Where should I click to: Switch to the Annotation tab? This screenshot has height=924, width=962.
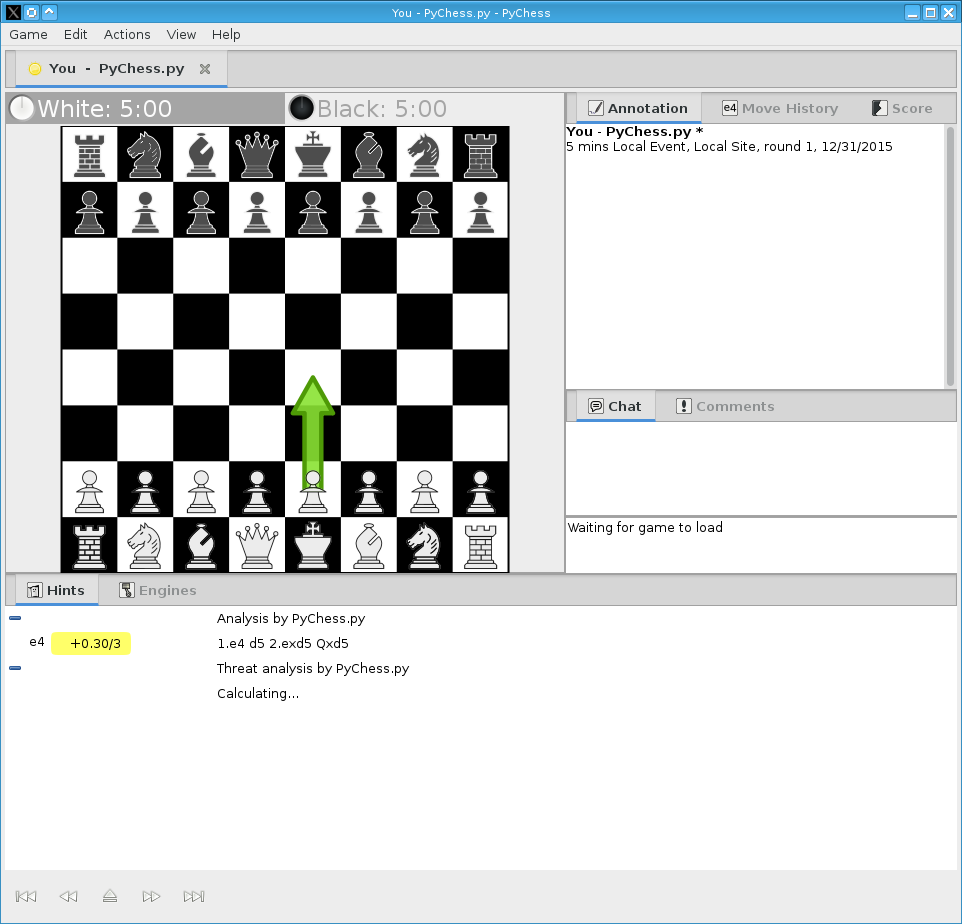coord(638,109)
